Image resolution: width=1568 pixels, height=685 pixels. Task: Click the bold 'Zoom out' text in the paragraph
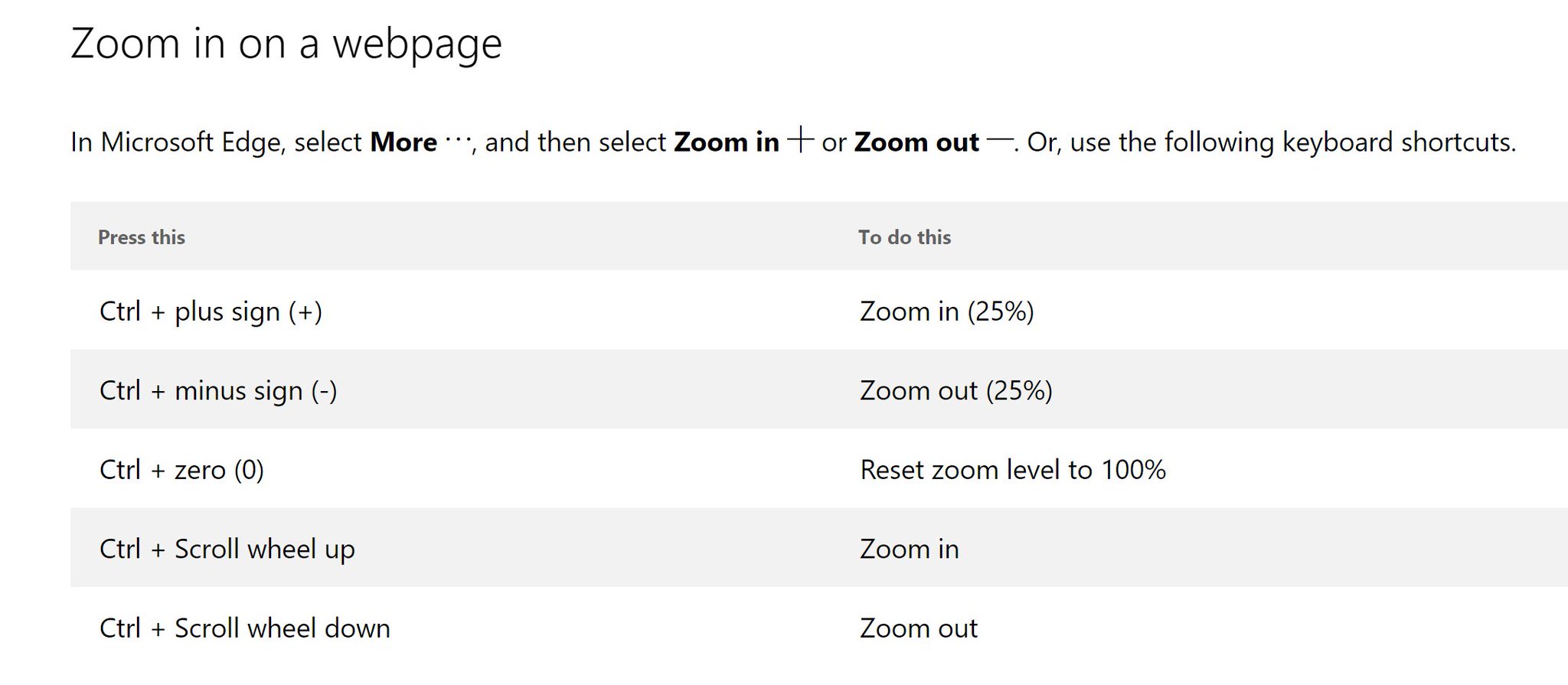916,142
